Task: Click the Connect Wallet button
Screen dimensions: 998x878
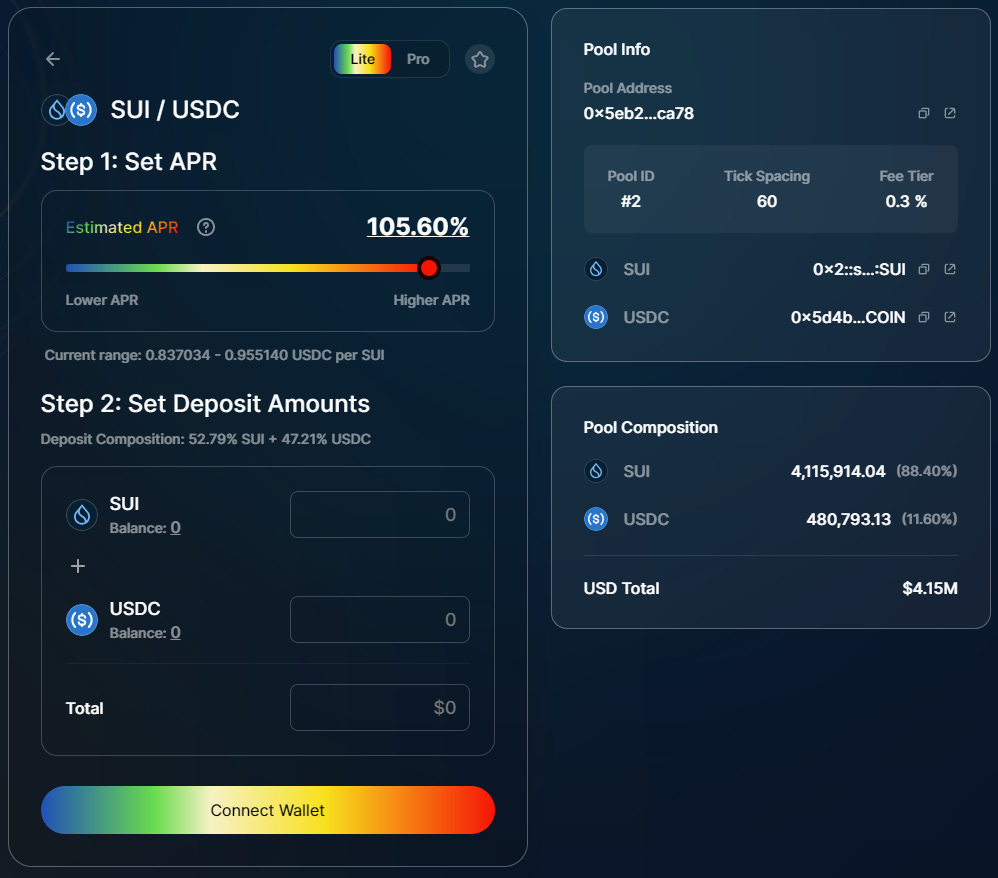Action: tap(268, 810)
